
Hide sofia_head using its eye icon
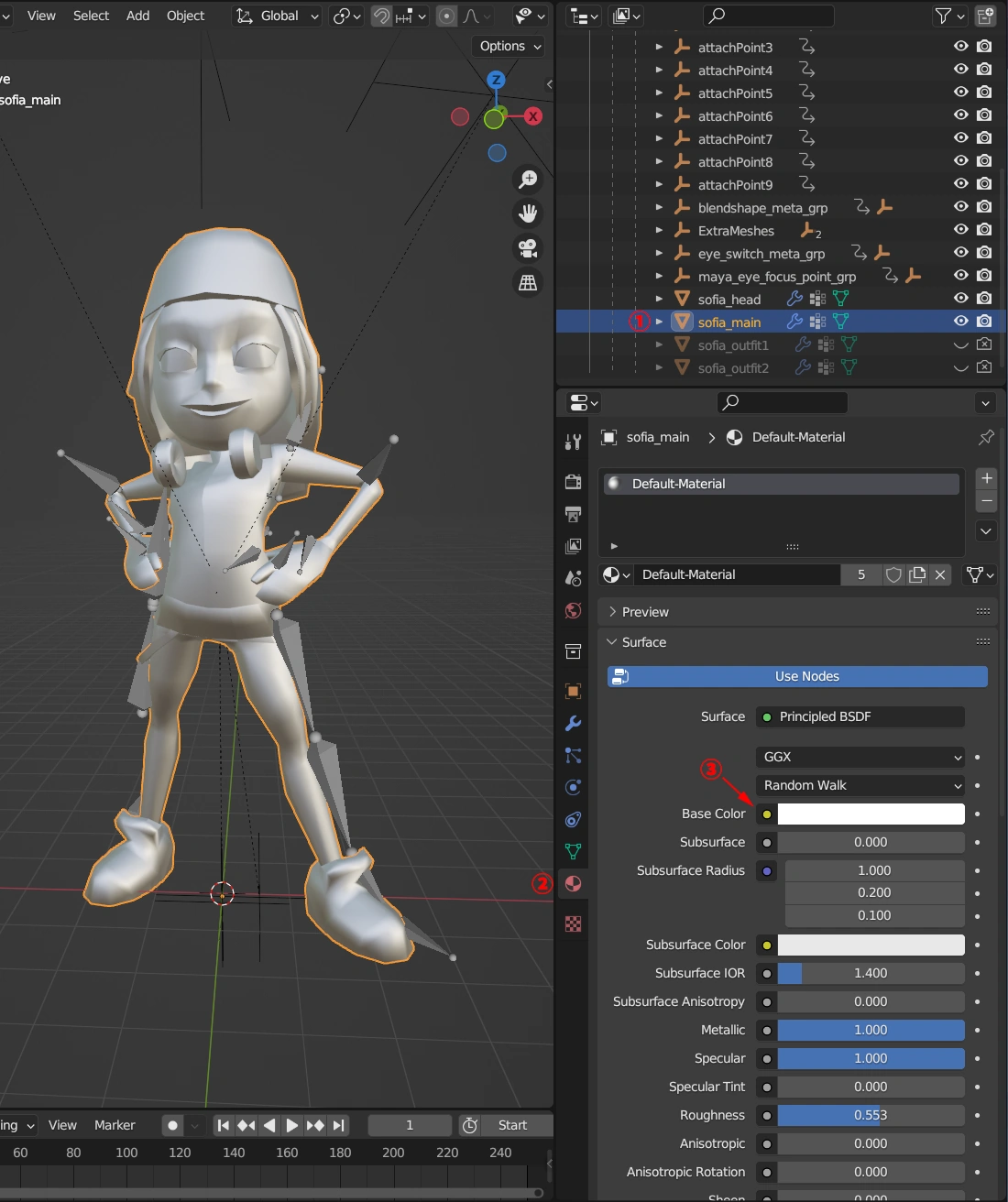pos(960,298)
